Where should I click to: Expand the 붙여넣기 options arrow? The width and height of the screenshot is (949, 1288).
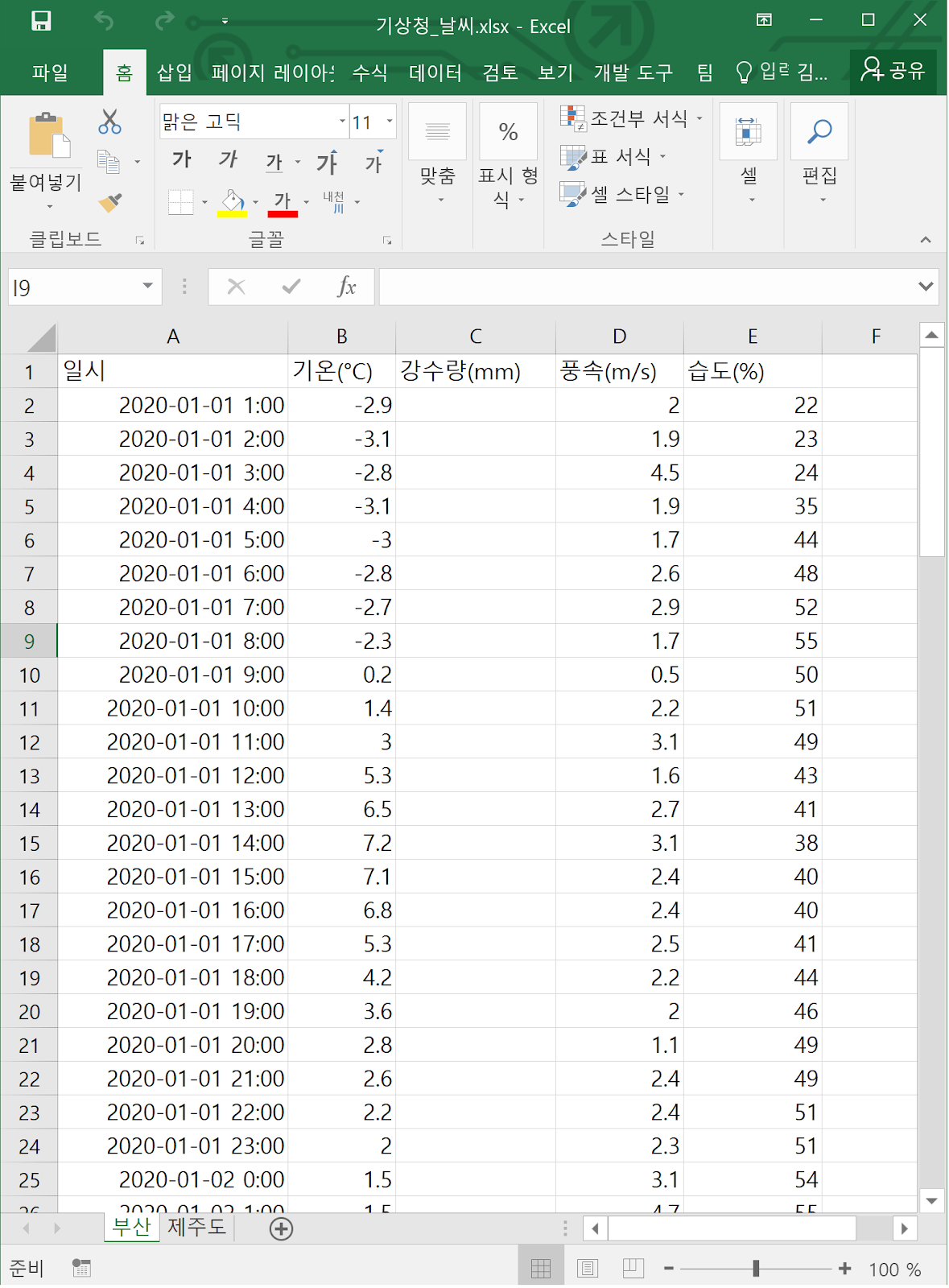tap(48, 208)
